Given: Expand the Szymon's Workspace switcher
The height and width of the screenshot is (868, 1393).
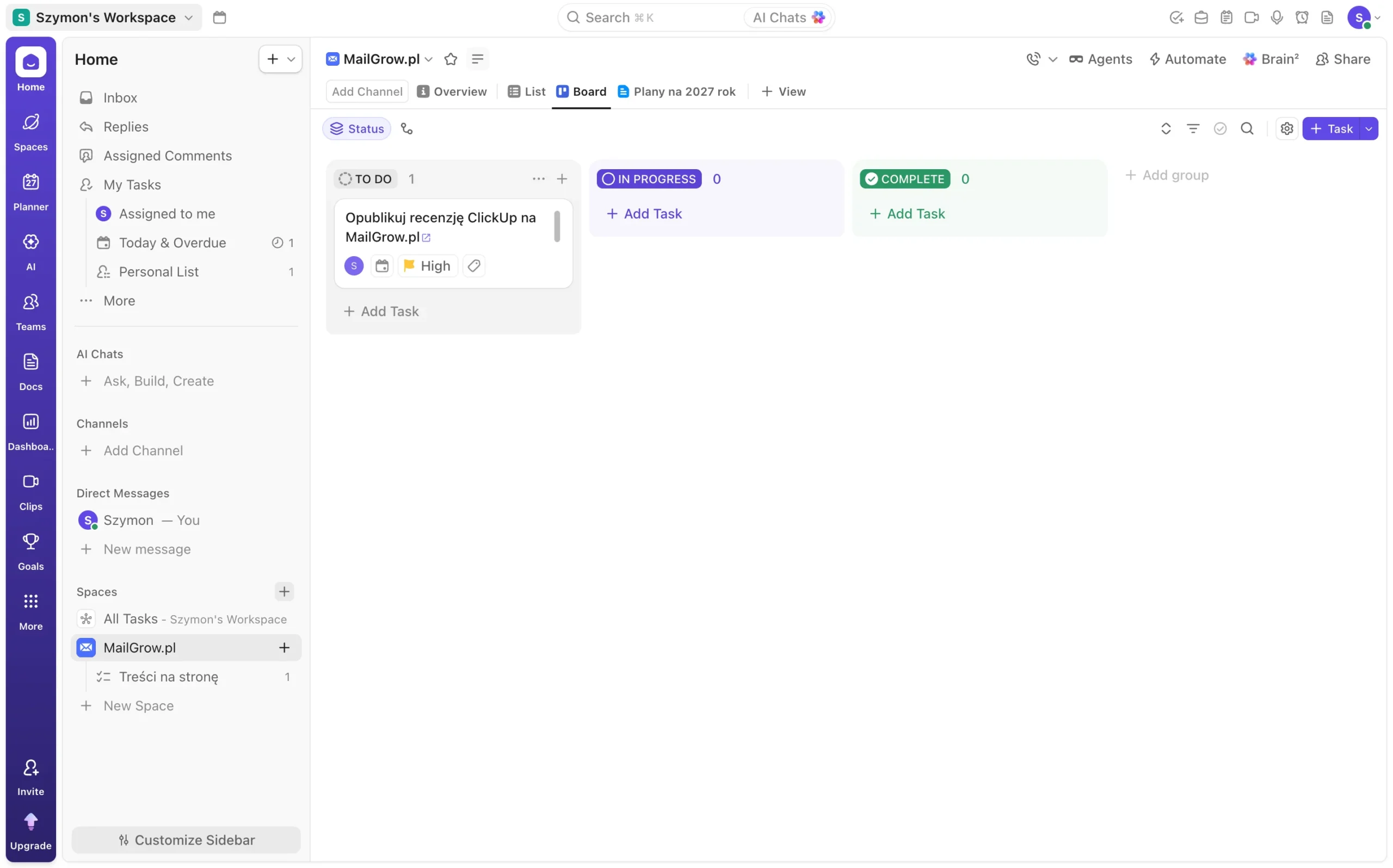Looking at the screenshot, I should coord(104,17).
